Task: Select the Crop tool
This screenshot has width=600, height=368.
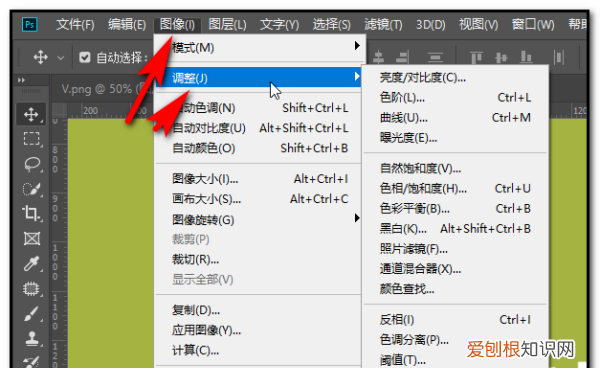Action: (x=31, y=213)
